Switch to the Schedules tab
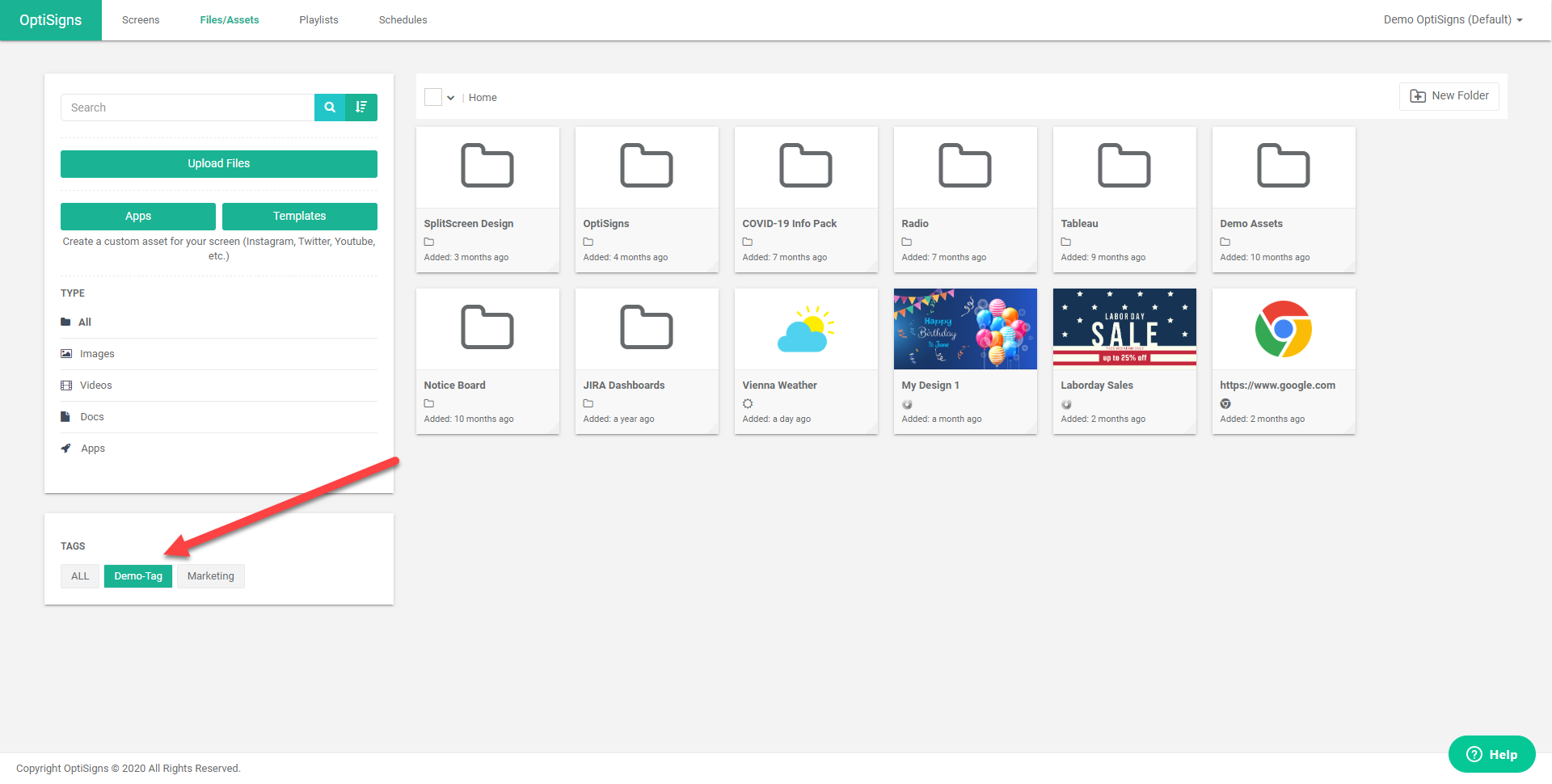The height and width of the screenshot is (784, 1552). pyautogui.click(x=403, y=19)
